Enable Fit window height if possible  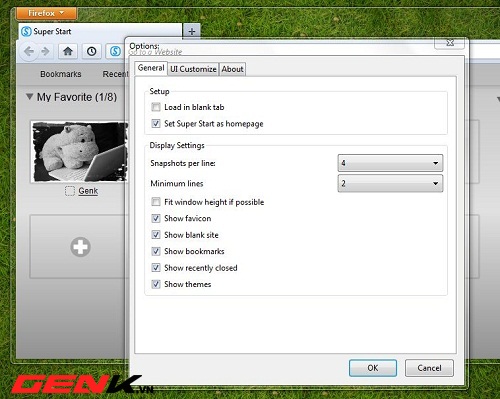coord(156,202)
